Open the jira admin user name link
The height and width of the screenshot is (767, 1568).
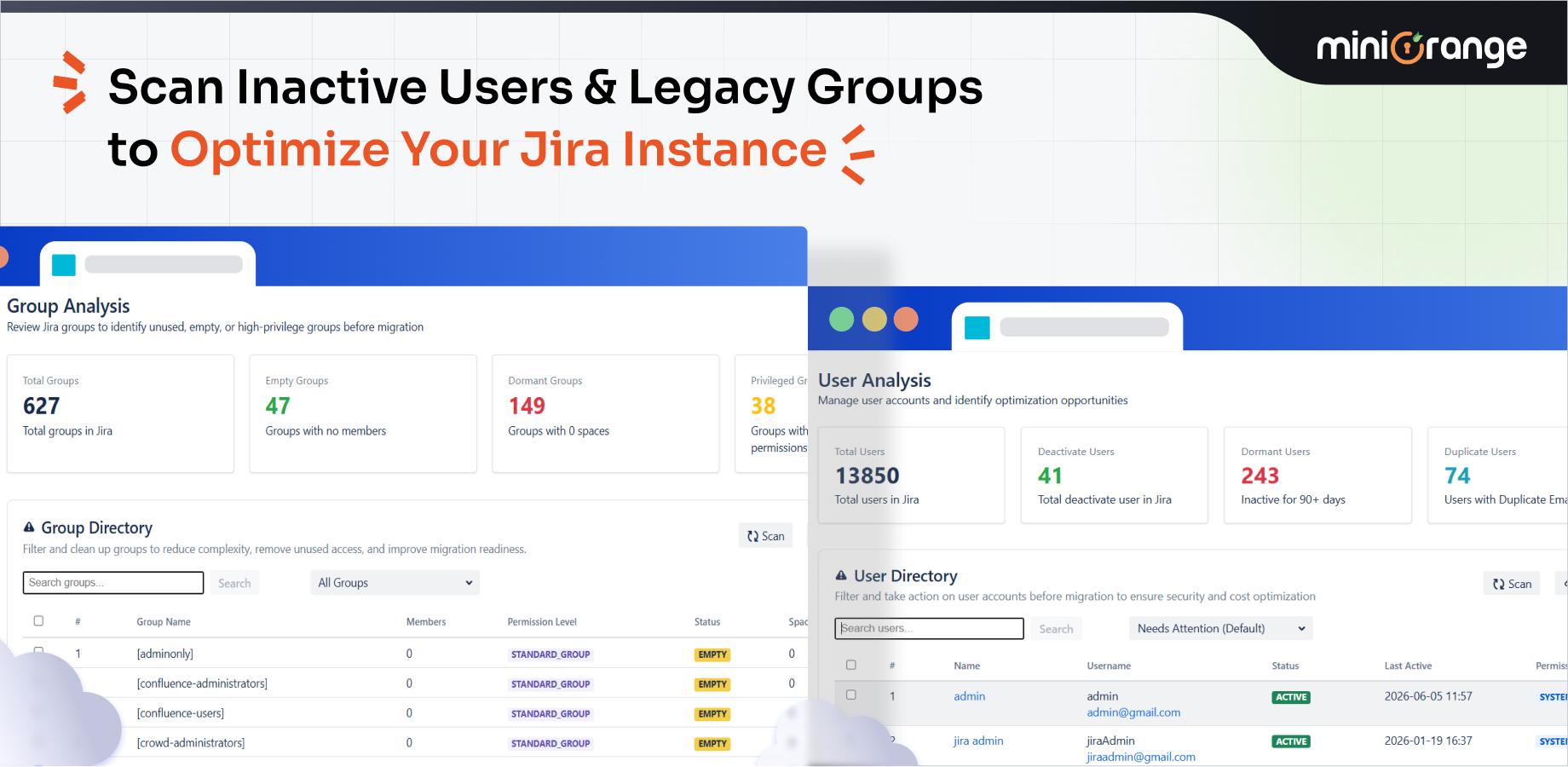978,741
